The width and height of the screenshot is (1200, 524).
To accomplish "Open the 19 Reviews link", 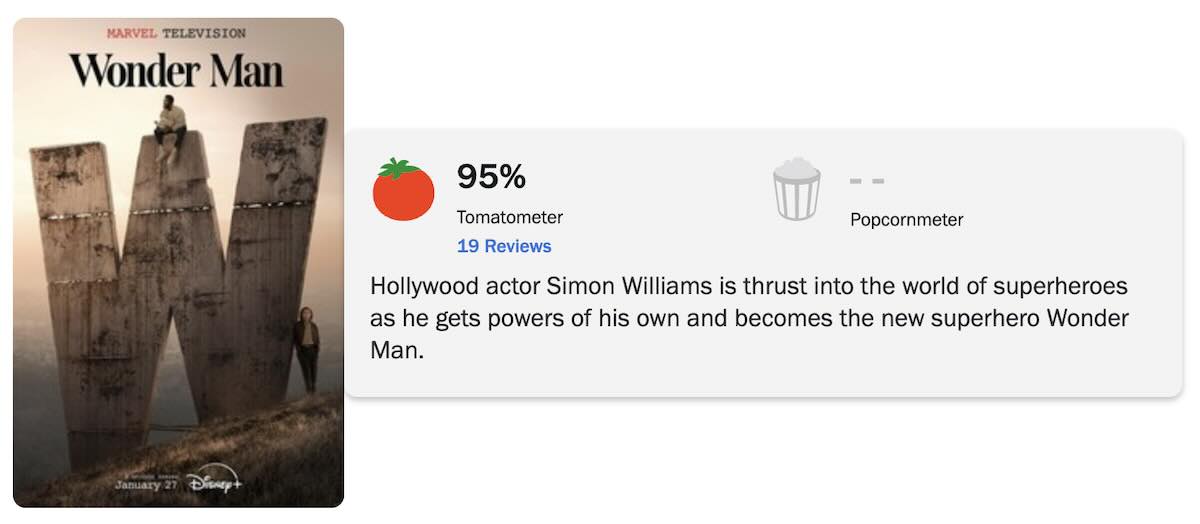I will pyautogui.click(x=504, y=246).
